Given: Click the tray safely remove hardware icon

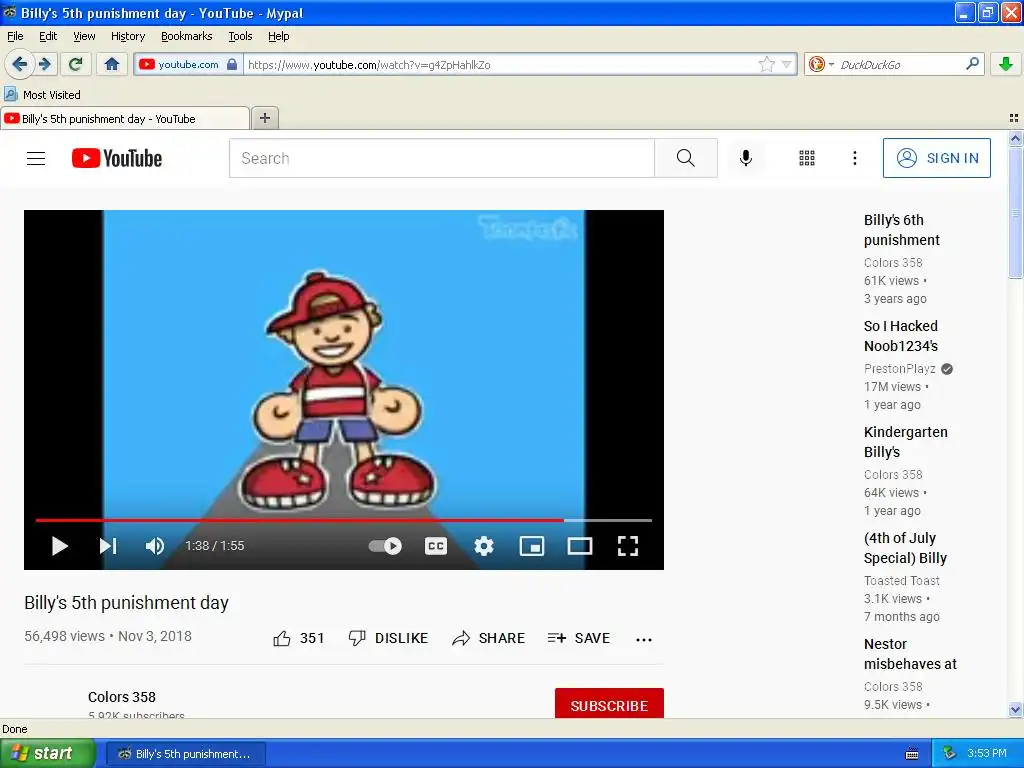Looking at the screenshot, I should (949, 753).
